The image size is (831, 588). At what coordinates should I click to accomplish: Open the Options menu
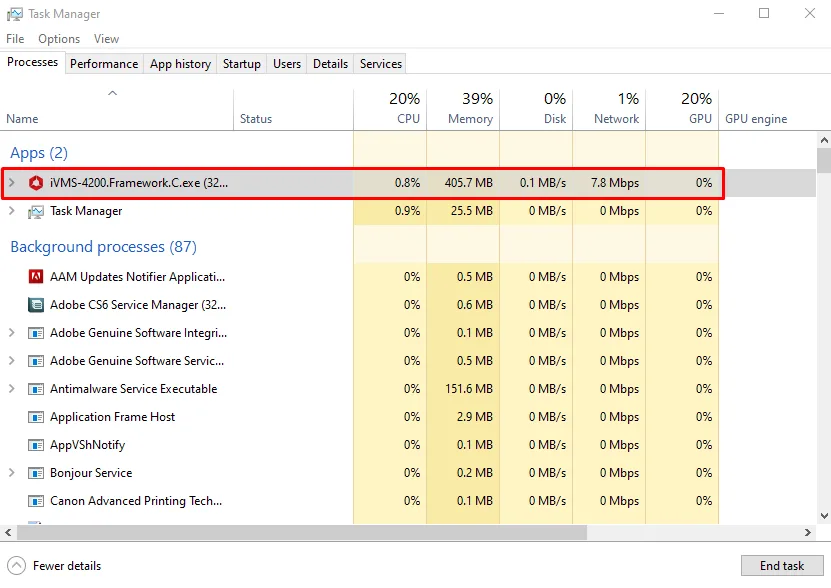pos(59,39)
